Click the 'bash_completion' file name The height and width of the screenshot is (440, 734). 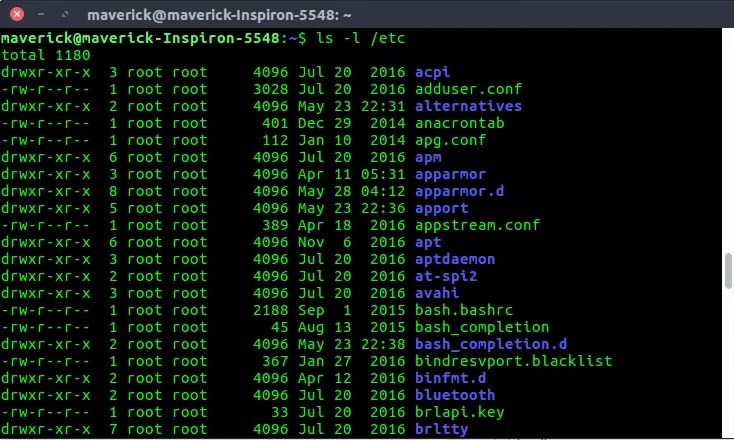click(x=482, y=327)
